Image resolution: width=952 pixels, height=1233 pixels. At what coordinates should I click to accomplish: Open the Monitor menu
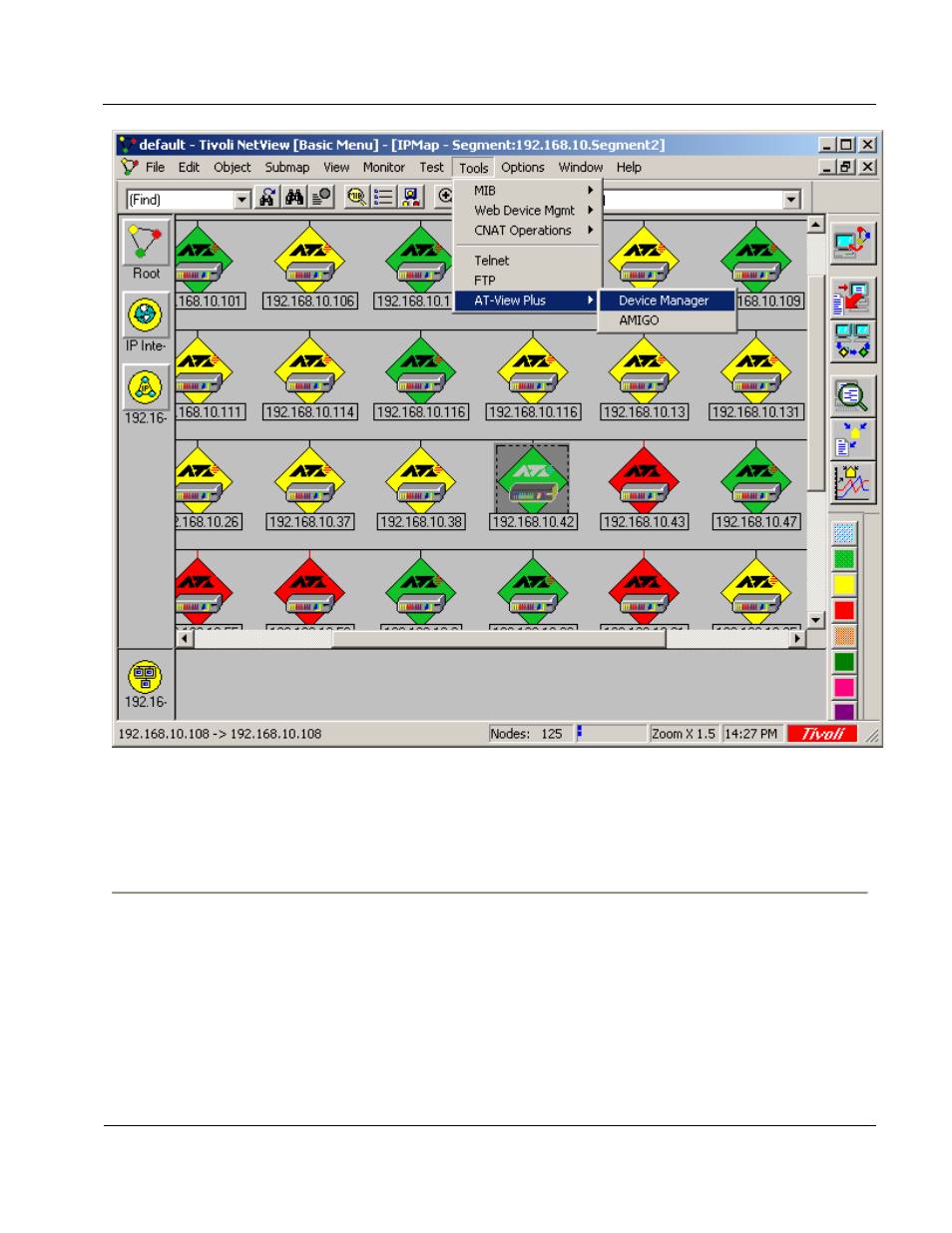384,168
